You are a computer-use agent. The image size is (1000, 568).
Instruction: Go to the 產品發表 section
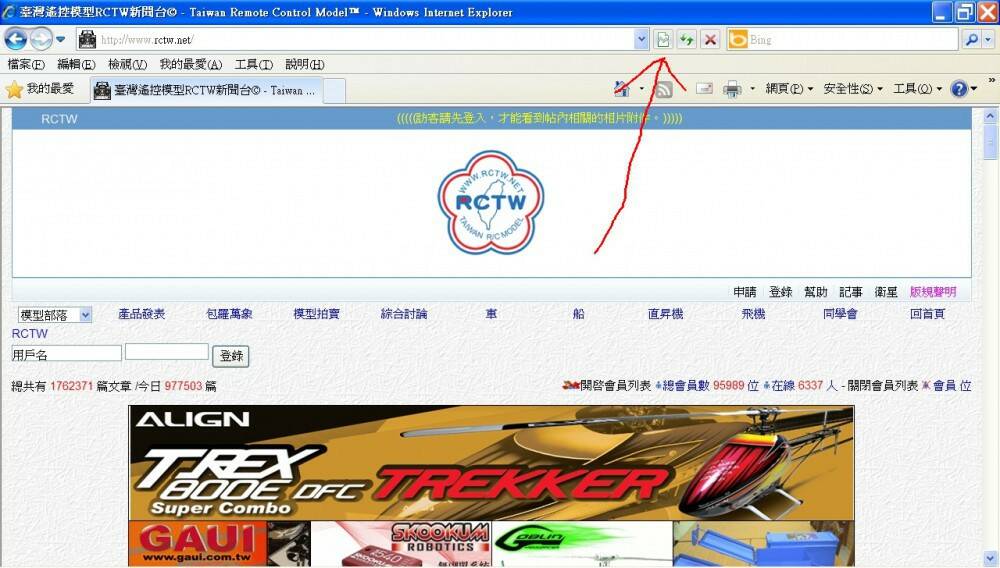click(142, 314)
